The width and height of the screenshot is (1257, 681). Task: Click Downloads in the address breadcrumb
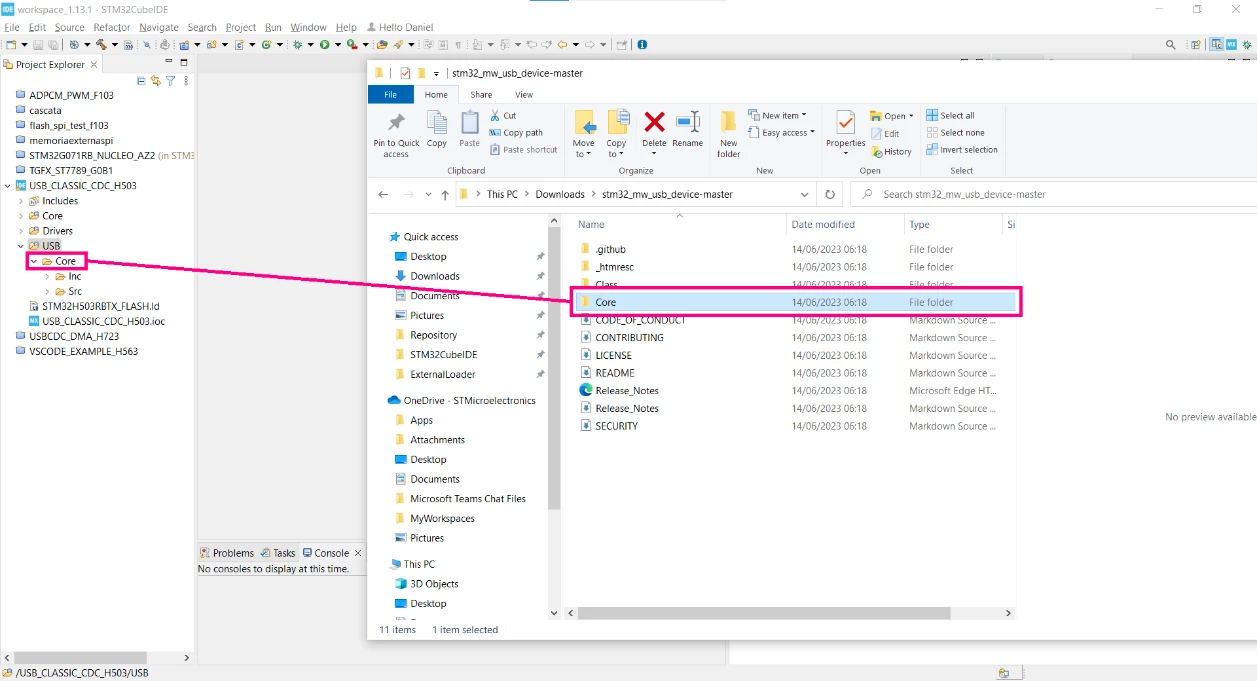click(560, 194)
